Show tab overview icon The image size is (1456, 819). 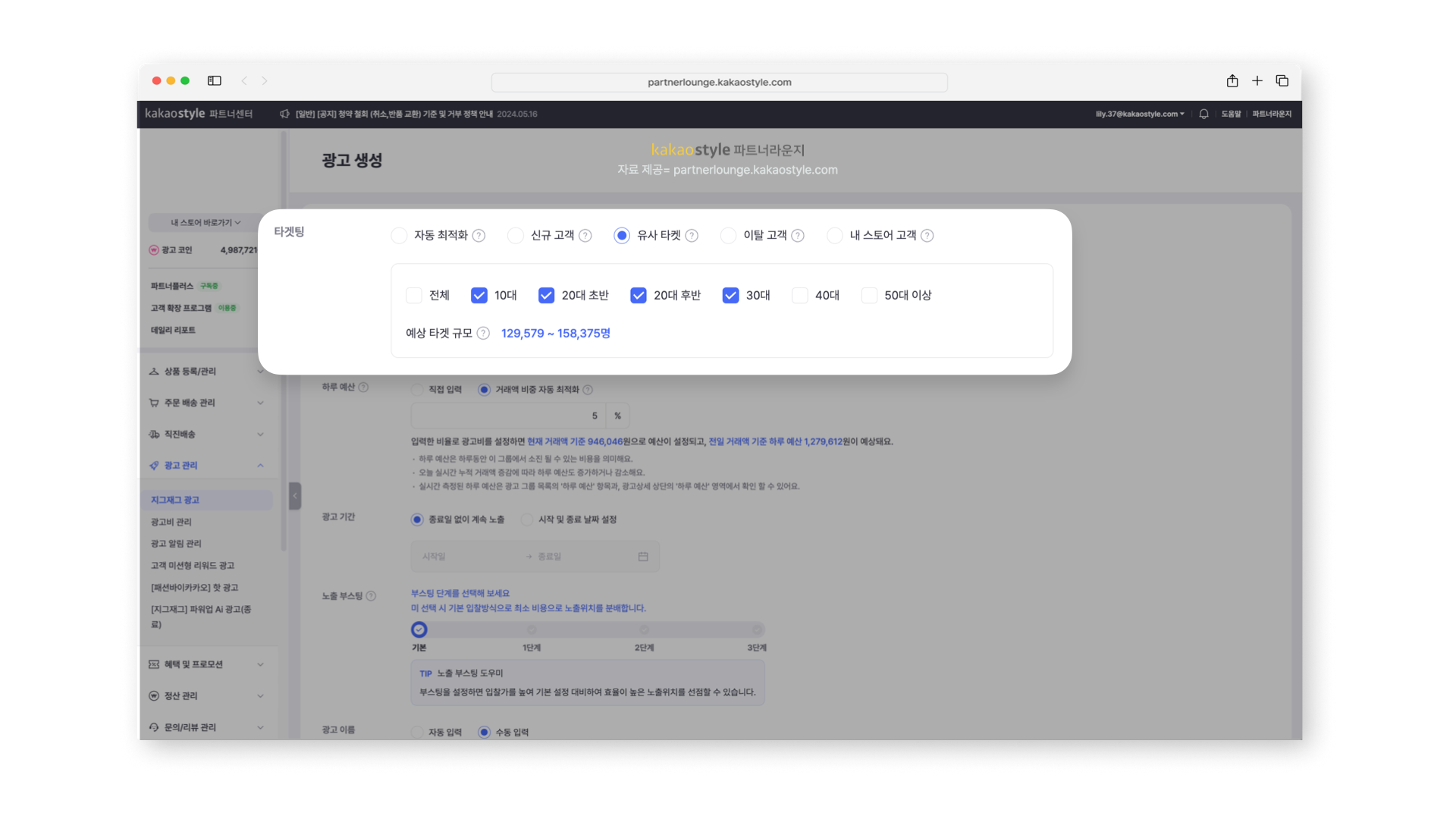(1282, 80)
